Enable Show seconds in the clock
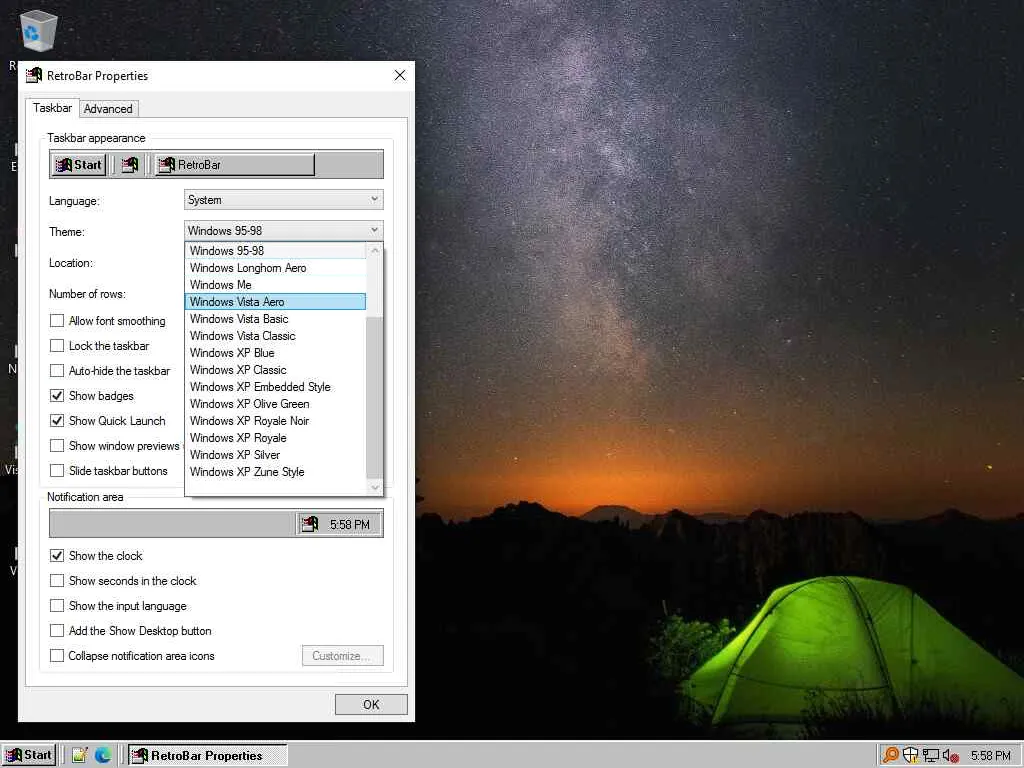 [x=57, y=581]
